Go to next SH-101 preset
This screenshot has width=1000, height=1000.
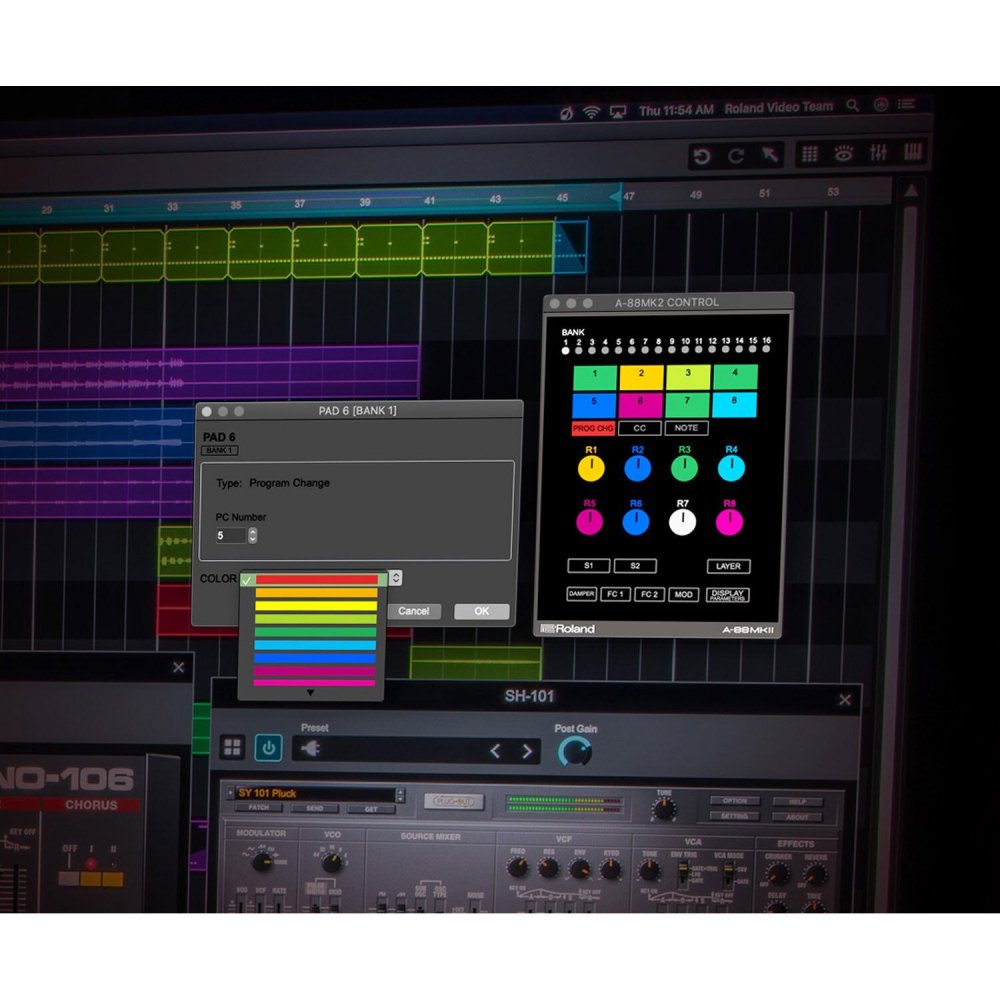click(x=527, y=751)
